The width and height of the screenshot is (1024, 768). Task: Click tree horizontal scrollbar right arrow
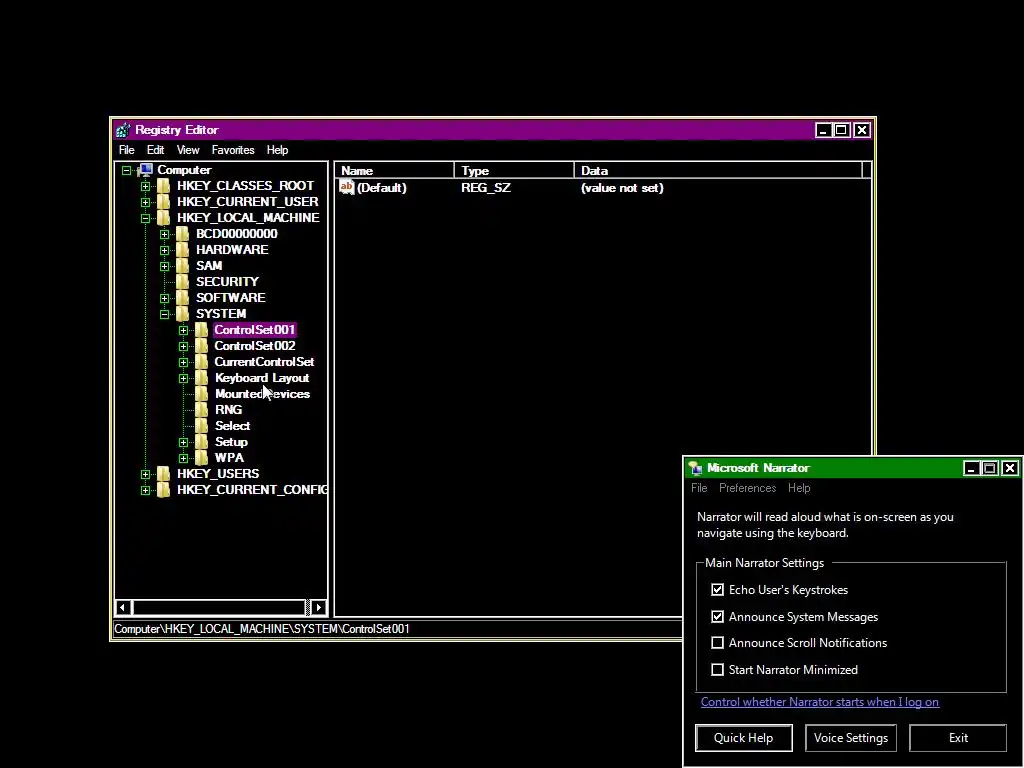click(x=319, y=607)
